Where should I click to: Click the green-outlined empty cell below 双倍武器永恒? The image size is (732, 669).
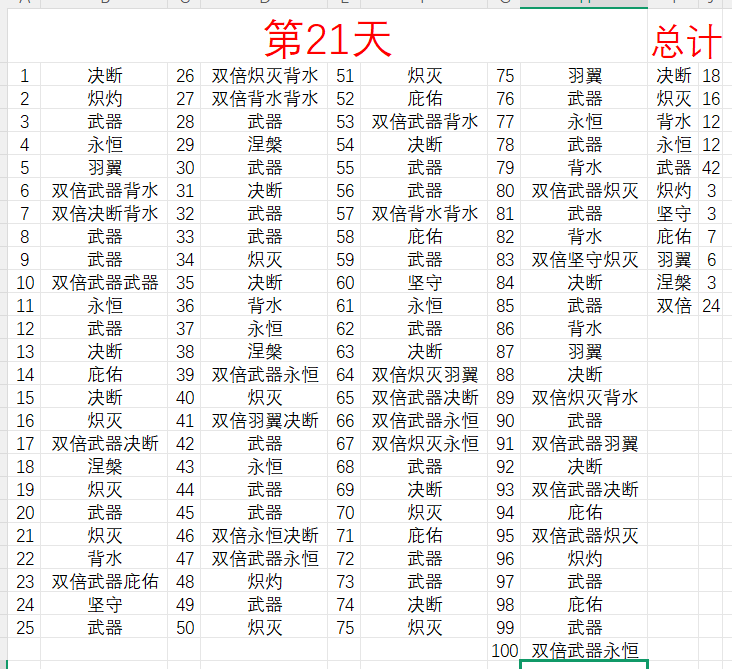click(584, 664)
